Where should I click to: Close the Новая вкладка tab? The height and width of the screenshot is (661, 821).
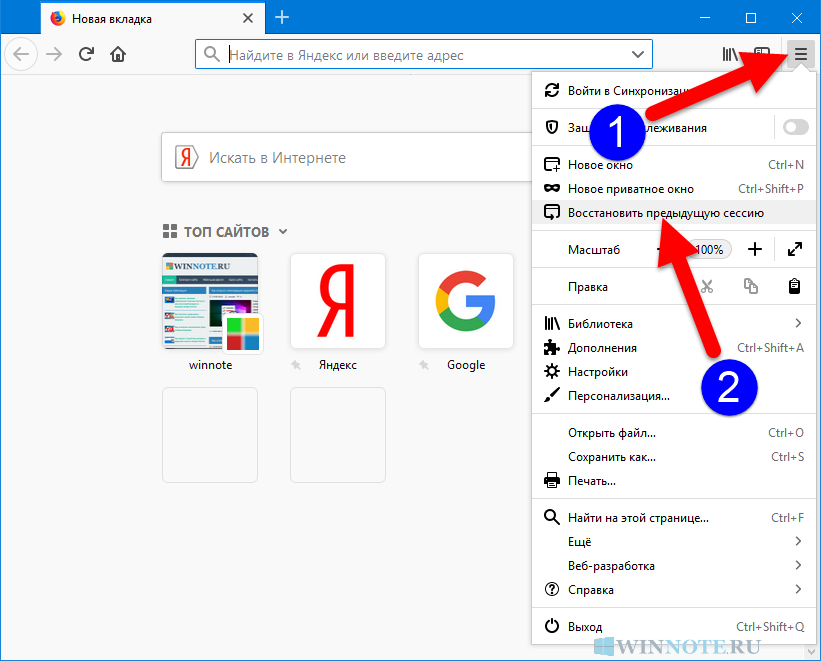[248, 18]
